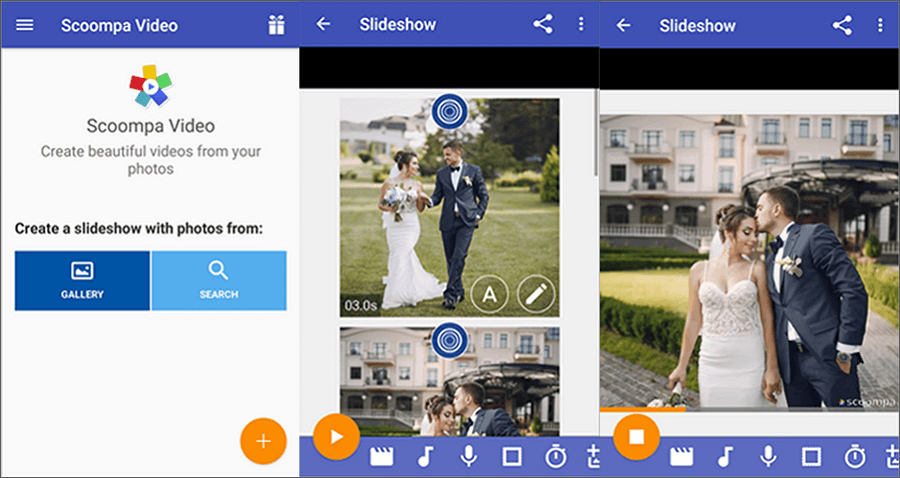
Task: Tap the microphone icon in right toolbar
Action: [769, 457]
